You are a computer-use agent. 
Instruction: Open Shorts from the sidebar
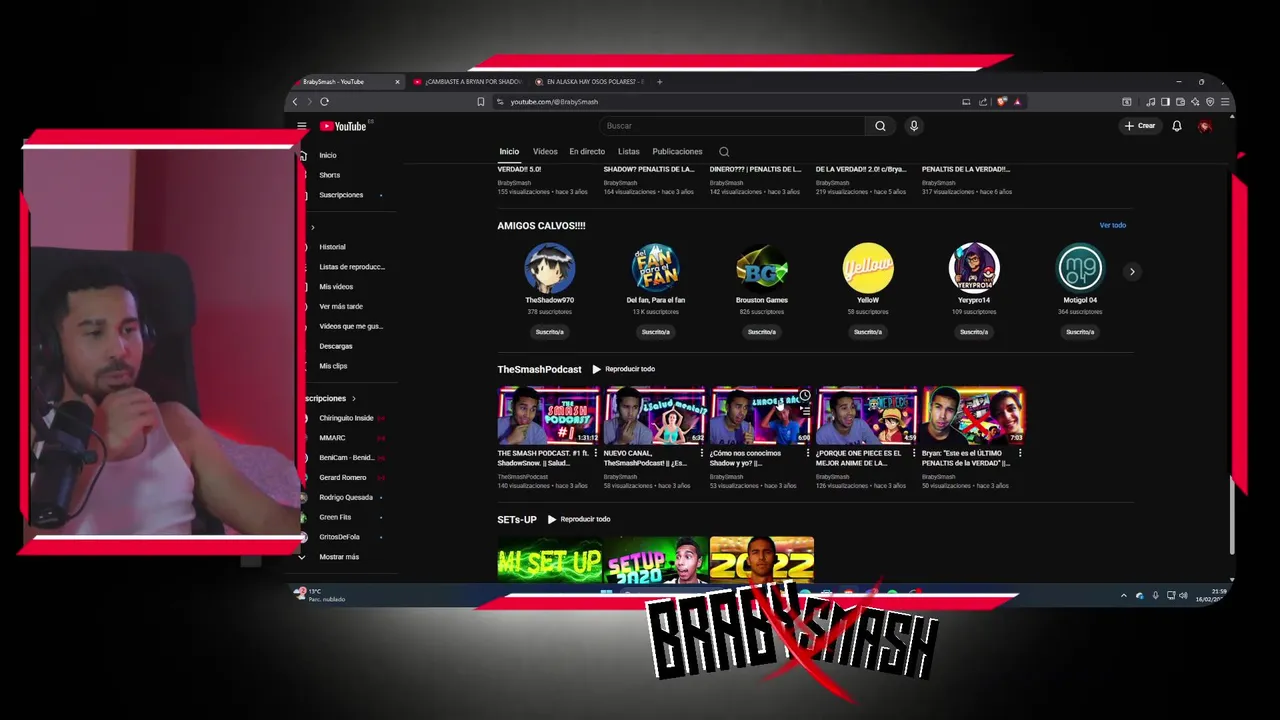tap(330, 175)
